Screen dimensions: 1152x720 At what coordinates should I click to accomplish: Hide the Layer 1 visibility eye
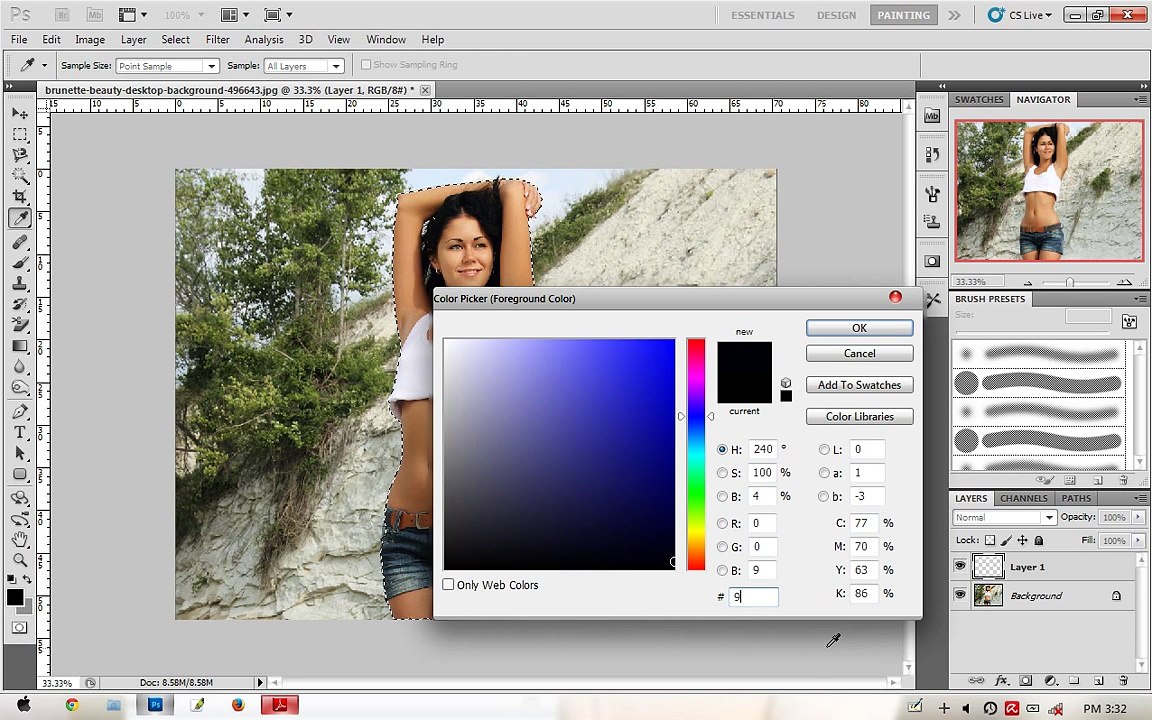[960, 567]
